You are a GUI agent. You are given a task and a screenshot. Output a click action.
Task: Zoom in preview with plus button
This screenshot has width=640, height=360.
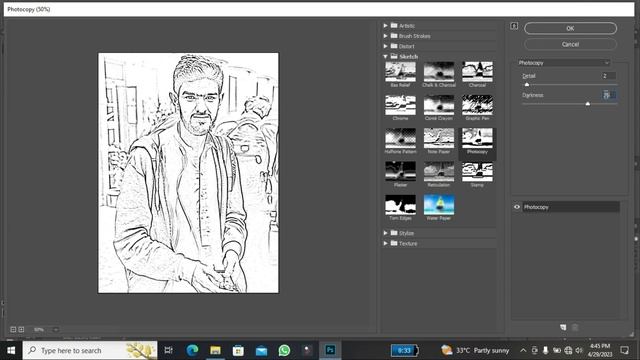point(21,329)
